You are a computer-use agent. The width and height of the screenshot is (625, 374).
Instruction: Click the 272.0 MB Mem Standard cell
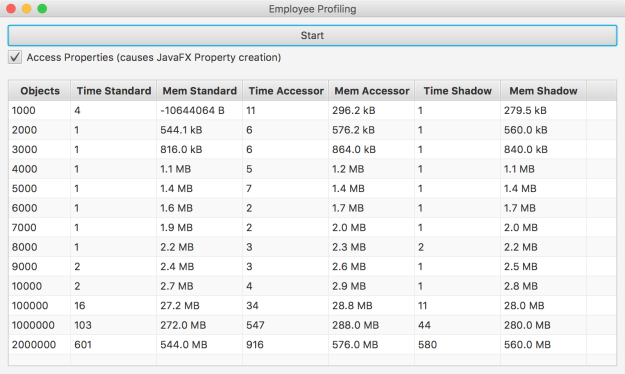pyautogui.click(x=199, y=325)
